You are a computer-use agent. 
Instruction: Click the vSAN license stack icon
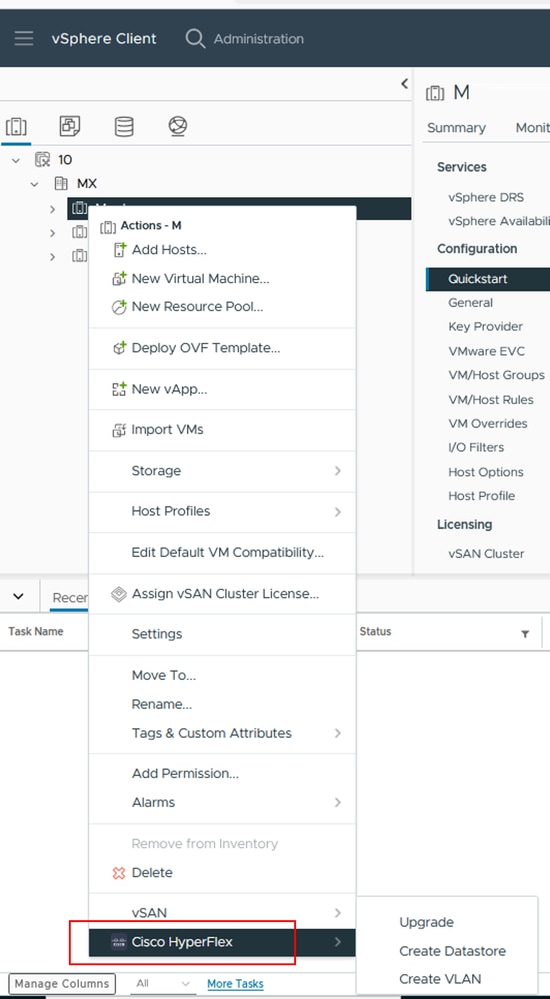coord(119,594)
